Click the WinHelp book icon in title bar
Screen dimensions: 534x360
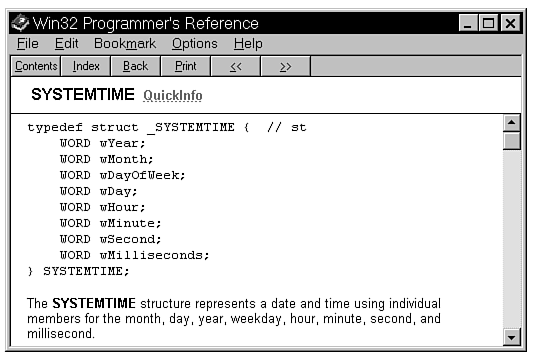[x=20, y=23]
